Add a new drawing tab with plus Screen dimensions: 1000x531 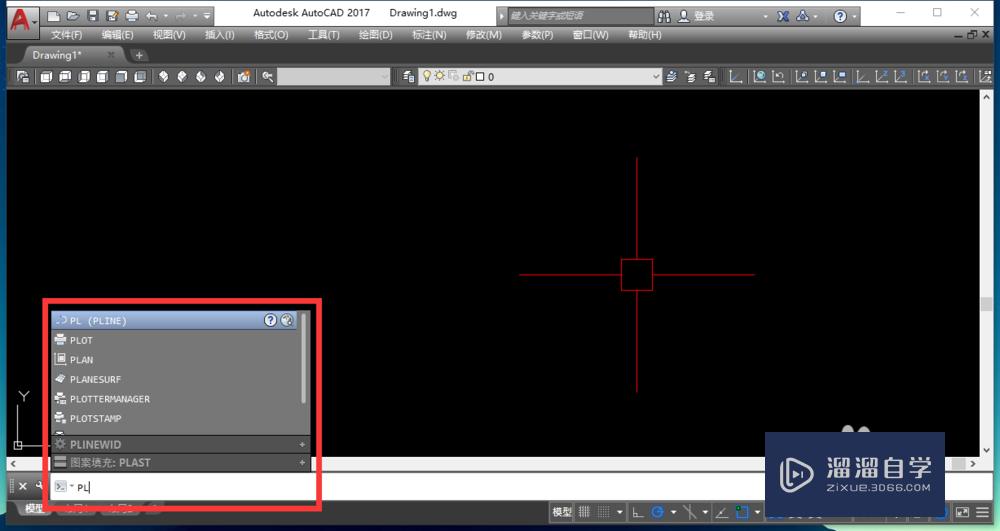[139, 55]
